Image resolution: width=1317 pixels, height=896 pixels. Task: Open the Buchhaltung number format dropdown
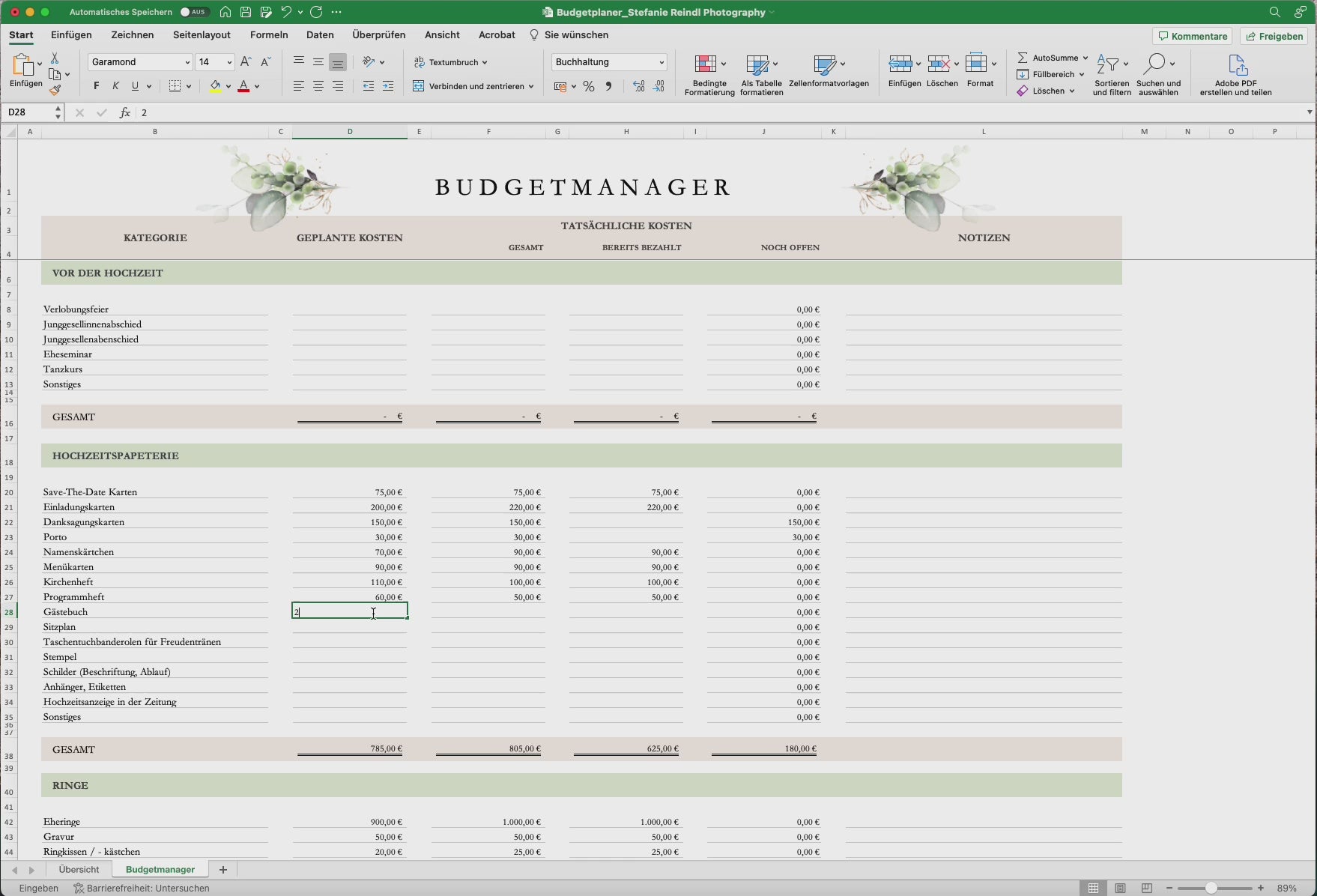click(x=661, y=62)
